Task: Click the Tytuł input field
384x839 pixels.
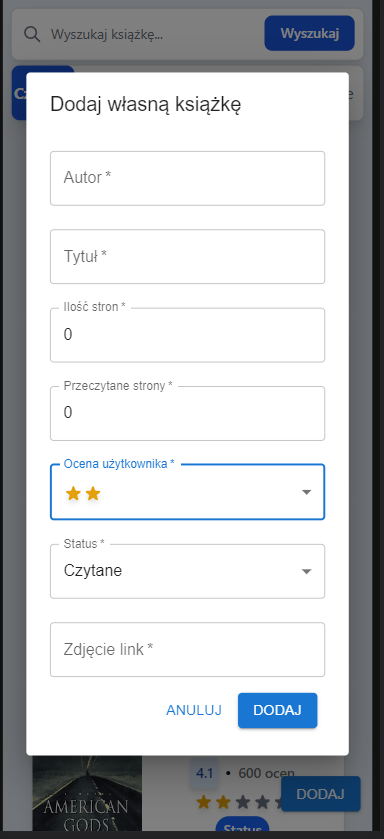Action: pos(188,256)
